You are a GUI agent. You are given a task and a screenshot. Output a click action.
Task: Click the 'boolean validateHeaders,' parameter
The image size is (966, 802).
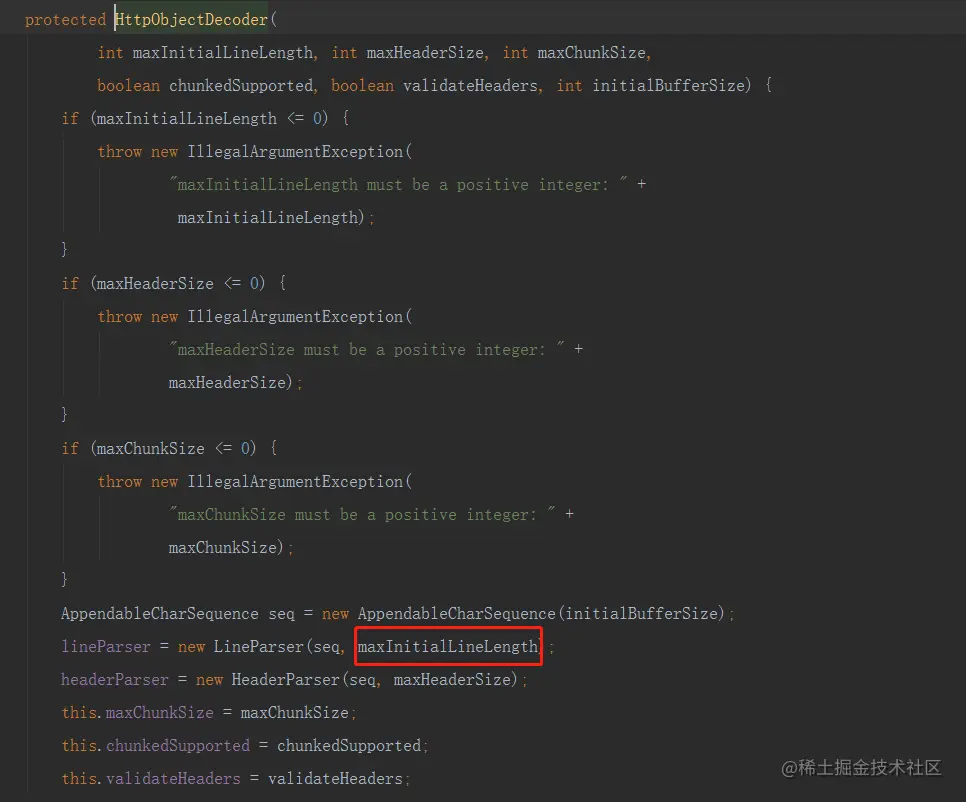[x=437, y=86]
